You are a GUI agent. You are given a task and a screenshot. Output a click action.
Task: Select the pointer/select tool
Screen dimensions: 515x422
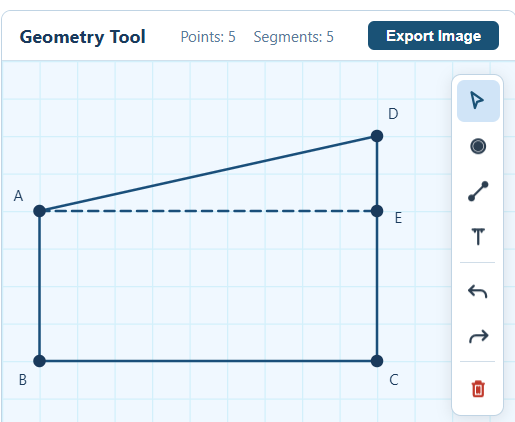478,101
